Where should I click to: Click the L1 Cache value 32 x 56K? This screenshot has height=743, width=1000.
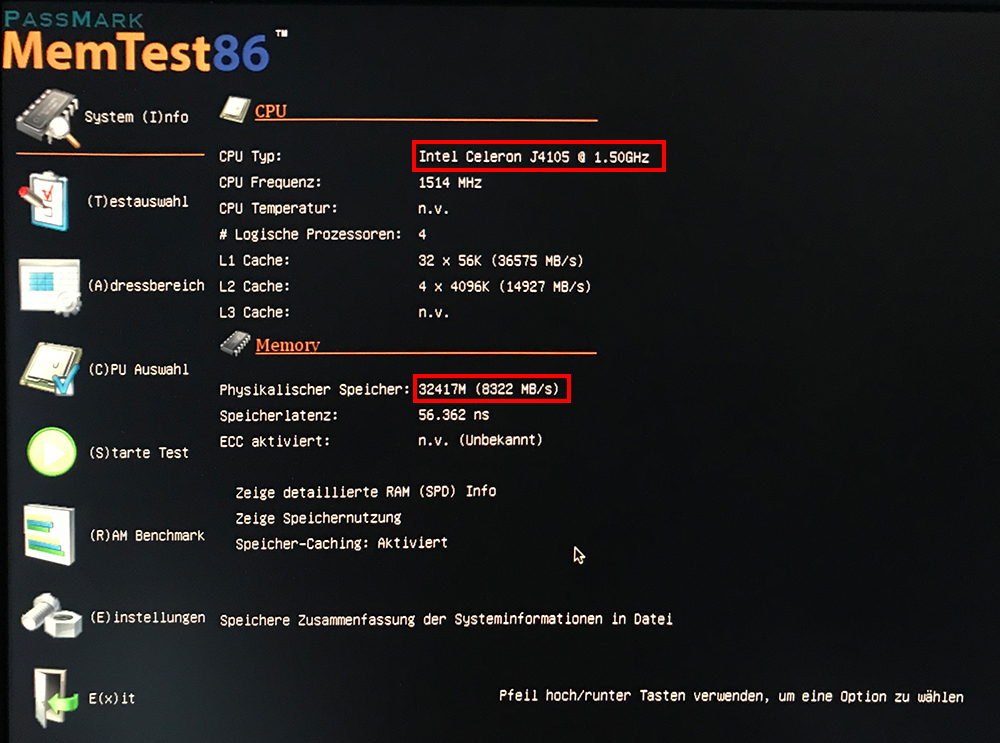click(501, 261)
